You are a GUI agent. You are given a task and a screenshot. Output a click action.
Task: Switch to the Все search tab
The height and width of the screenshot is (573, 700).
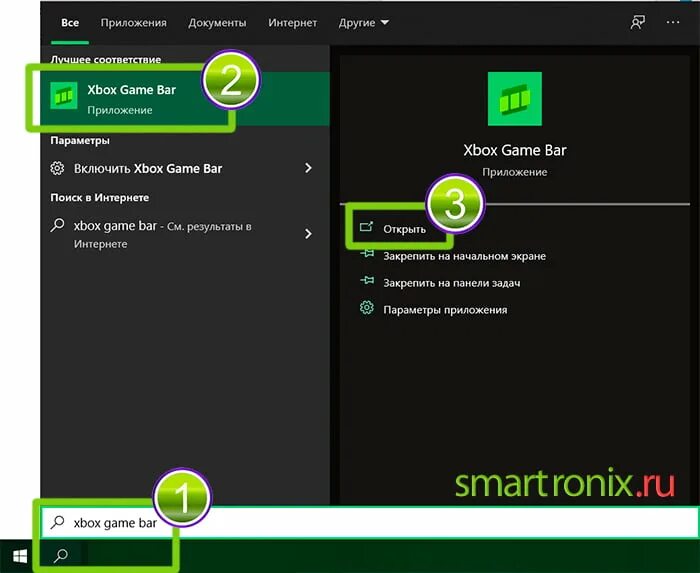(70, 23)
